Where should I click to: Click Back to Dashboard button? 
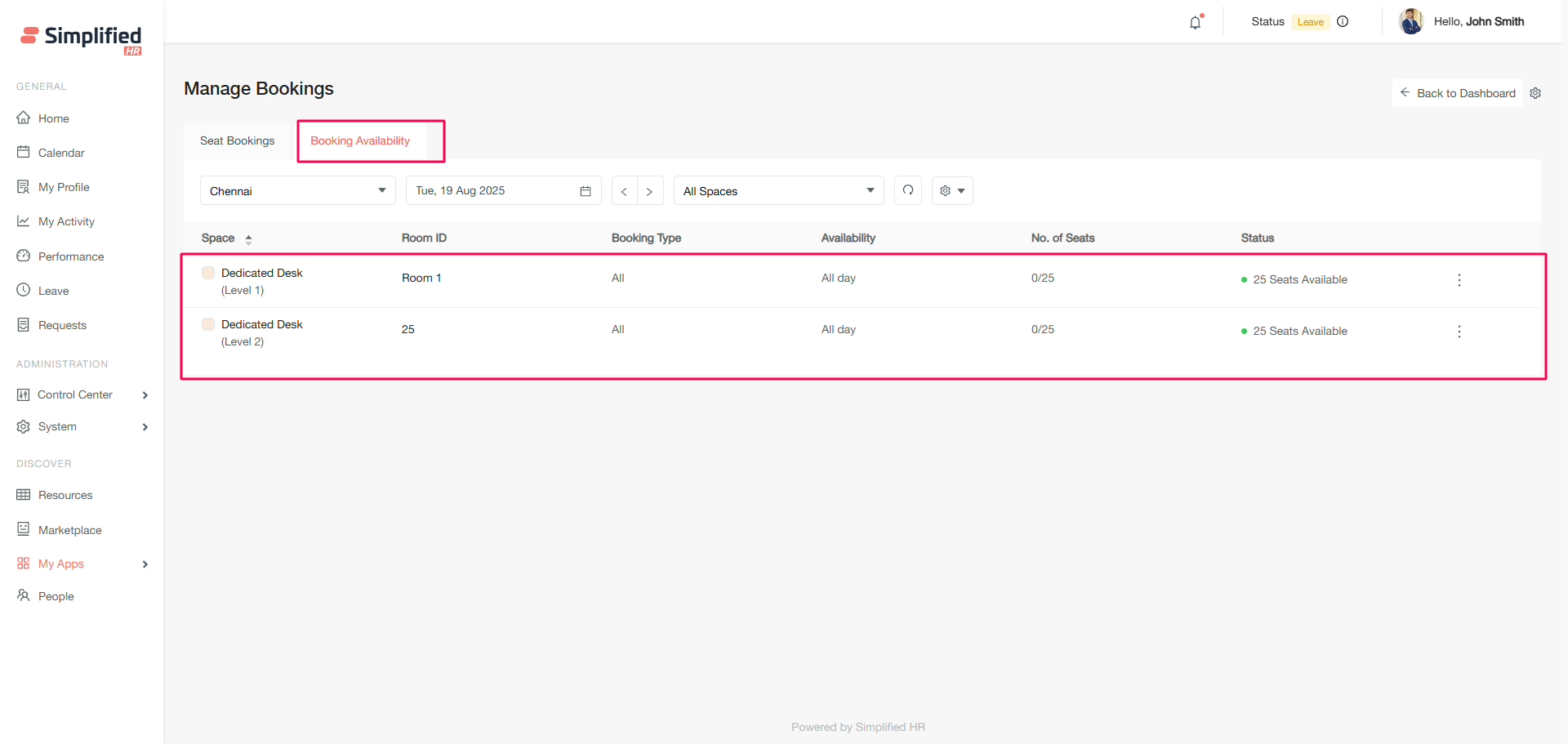1457,93
